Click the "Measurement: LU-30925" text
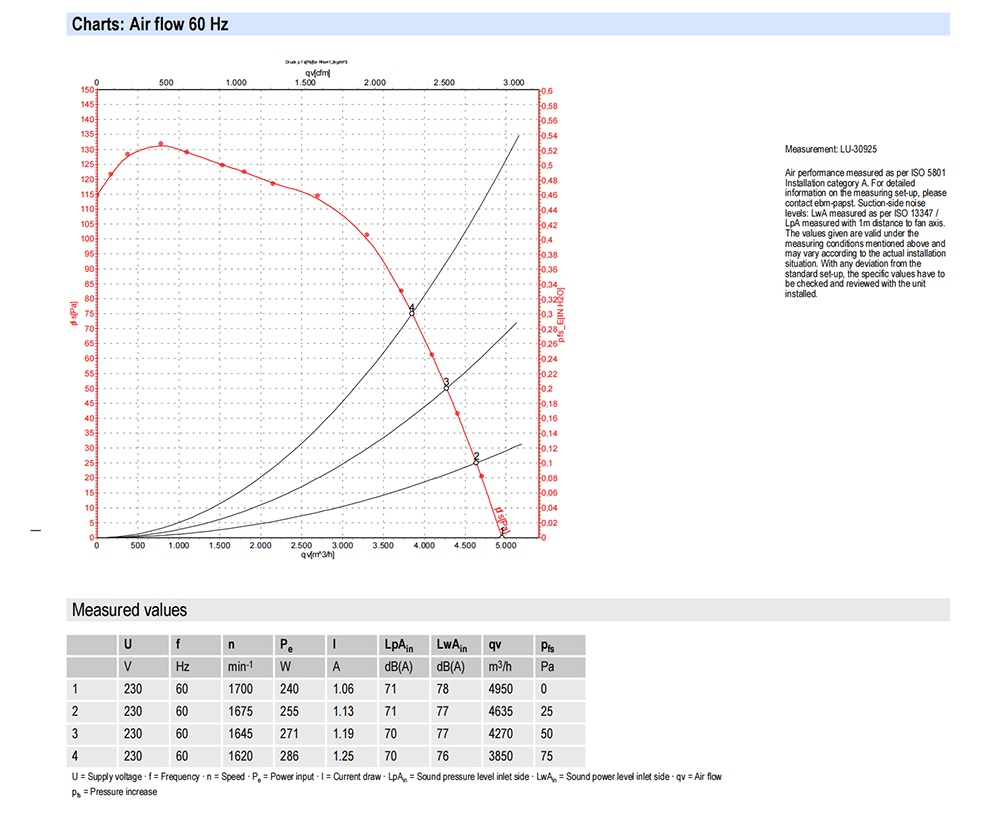 (x=831, y=149)
